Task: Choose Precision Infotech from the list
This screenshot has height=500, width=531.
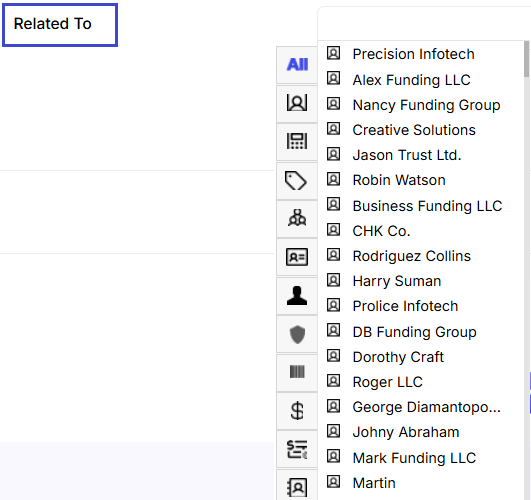Action: [x=413, y=54]
